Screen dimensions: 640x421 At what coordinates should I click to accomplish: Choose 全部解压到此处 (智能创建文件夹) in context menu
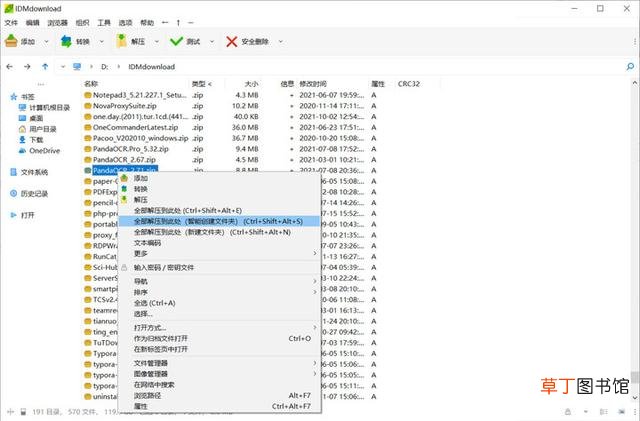(219, 221)
